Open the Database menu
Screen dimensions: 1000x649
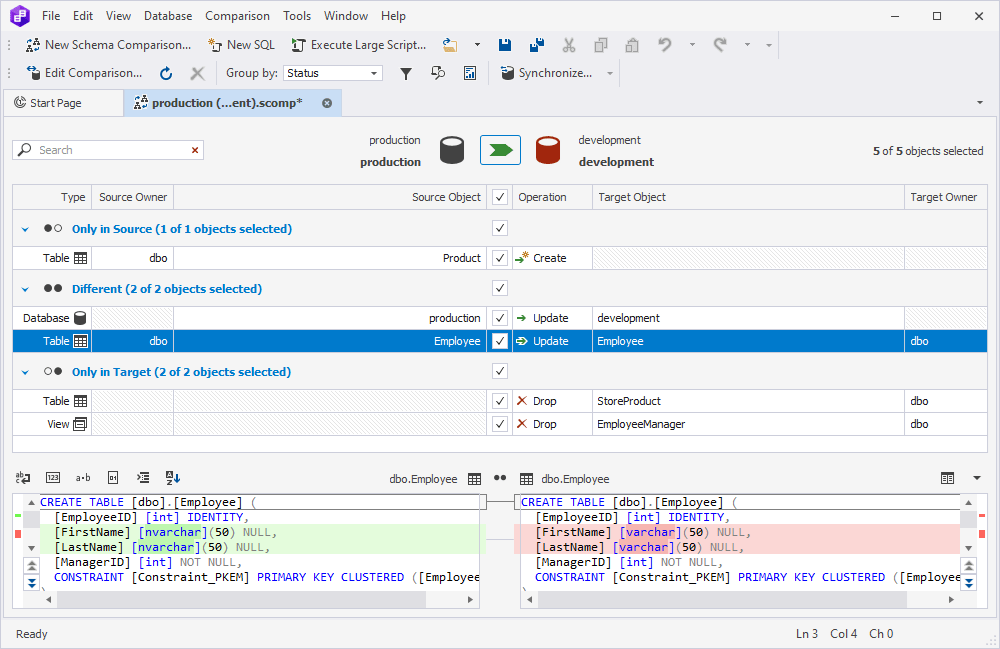pos(167,15)
